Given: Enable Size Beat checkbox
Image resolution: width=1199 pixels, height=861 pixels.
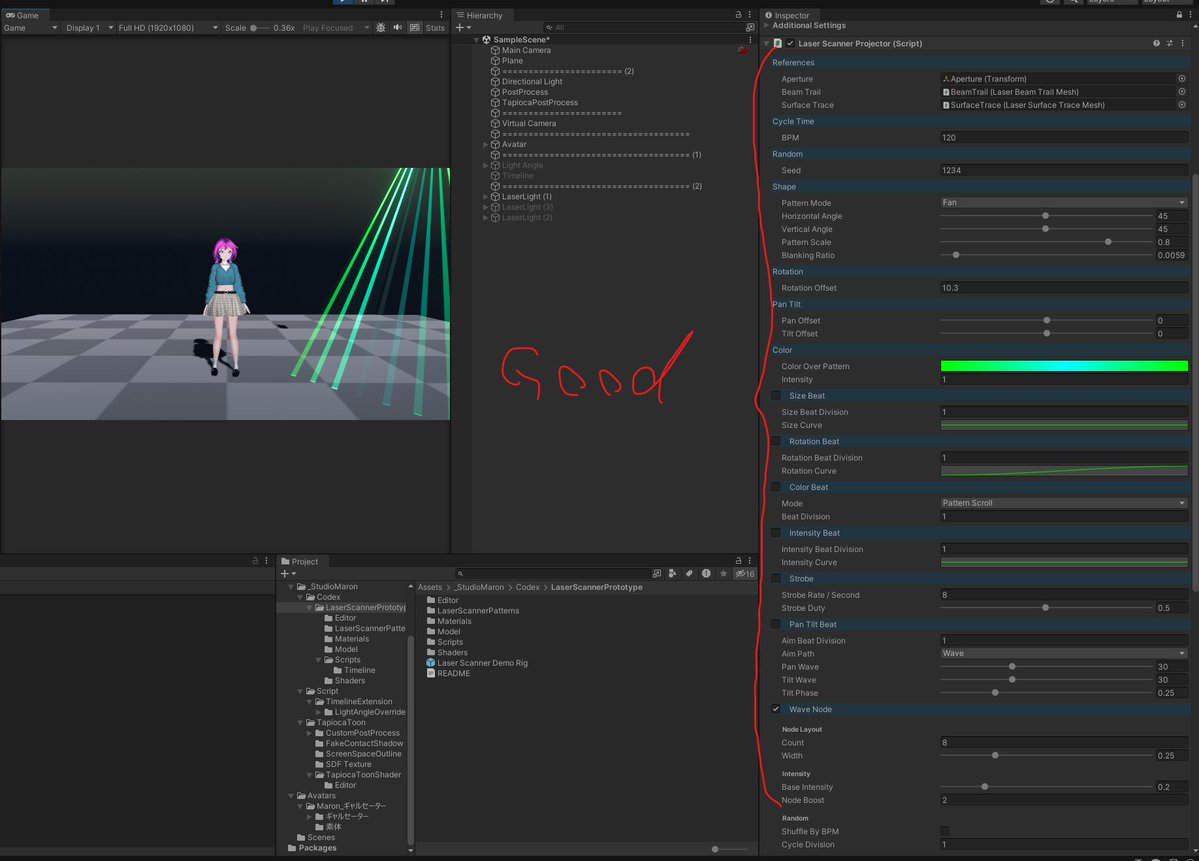Looking at the screenshot, I should coord(776,396).
